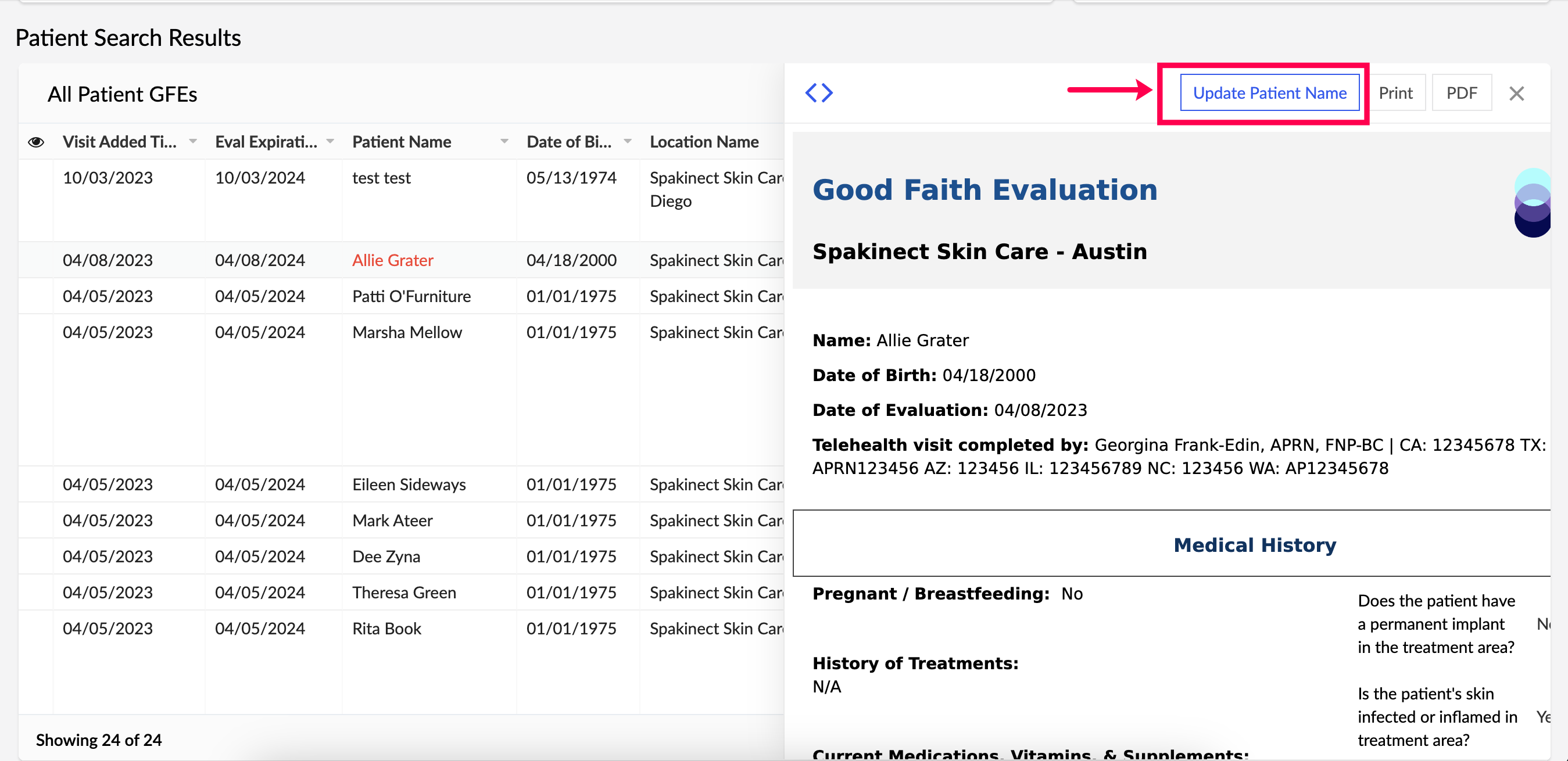The width and height of the screenshot is (1568, 761).
Task: Select patient Mark Ateer
Action: pyautogui.click(x=392, y=520)
